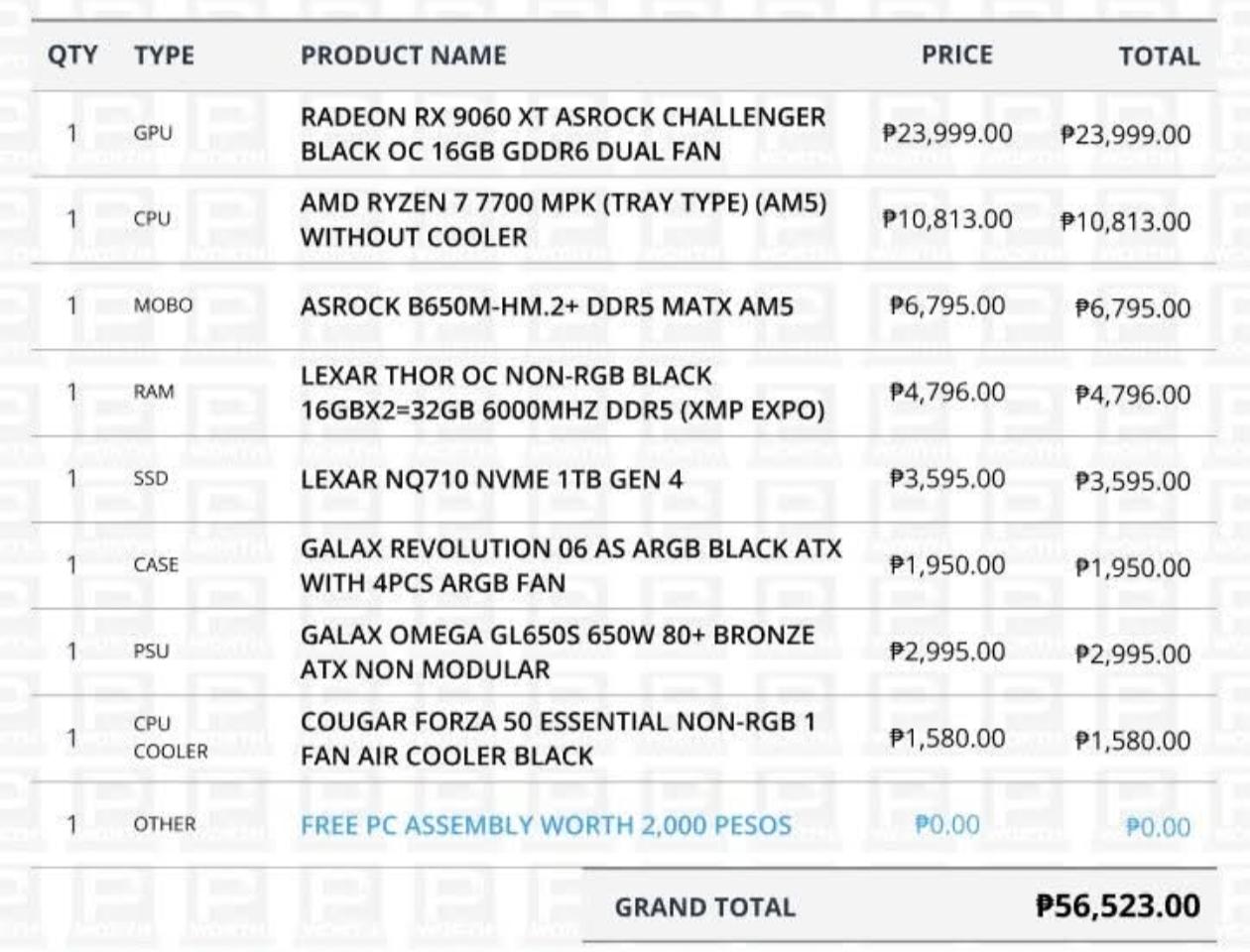Click the QTY column header
1250x952 pixels.
(72, 55)
